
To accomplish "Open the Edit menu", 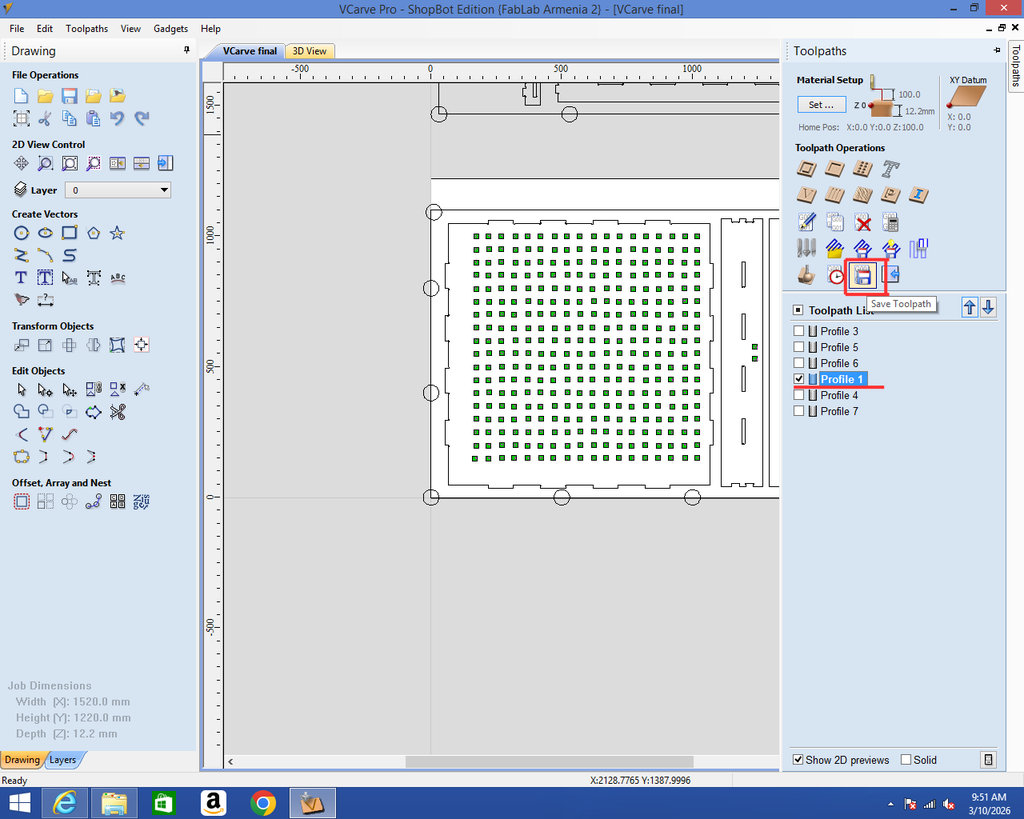I will click(44, 29).
